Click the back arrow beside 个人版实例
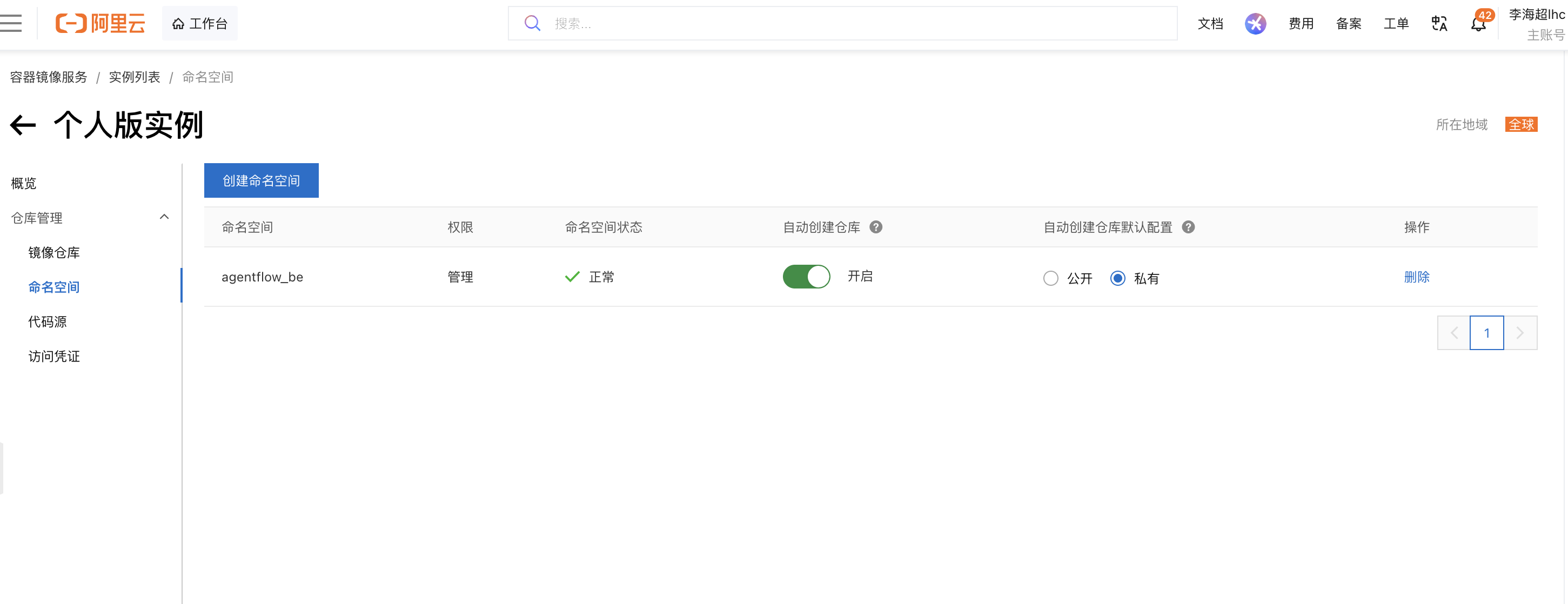The height and width of the screenshot is (604, 1568). pyautogui.click(x=23, y=125)
